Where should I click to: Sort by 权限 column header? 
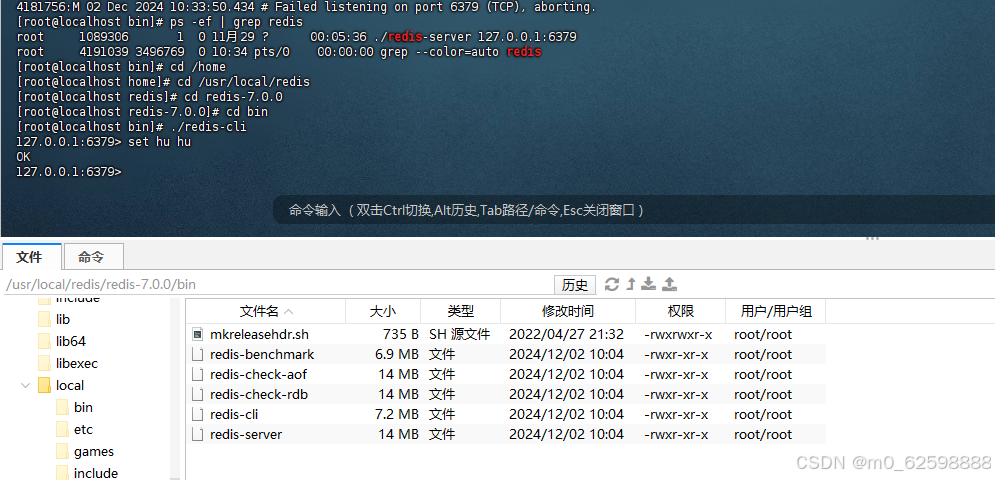[680, 311]
